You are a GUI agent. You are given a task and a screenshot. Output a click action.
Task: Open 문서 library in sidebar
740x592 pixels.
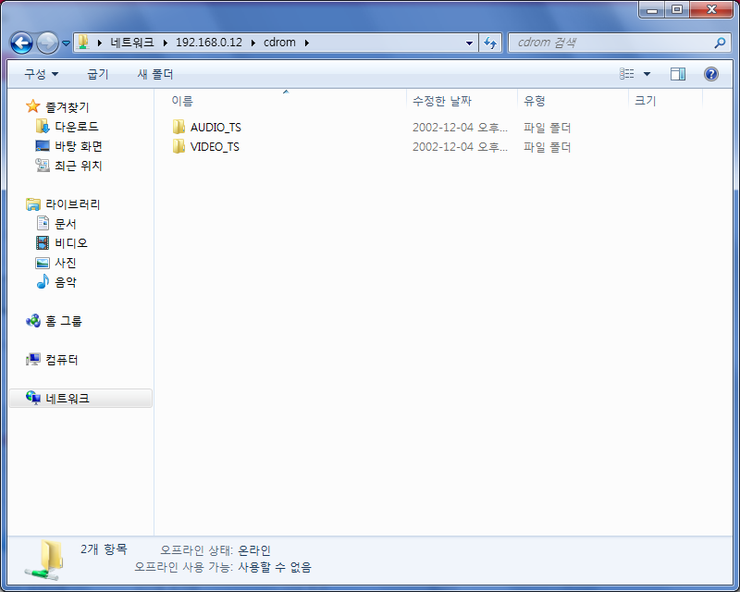pyautogui.click(x=65, y=223)
